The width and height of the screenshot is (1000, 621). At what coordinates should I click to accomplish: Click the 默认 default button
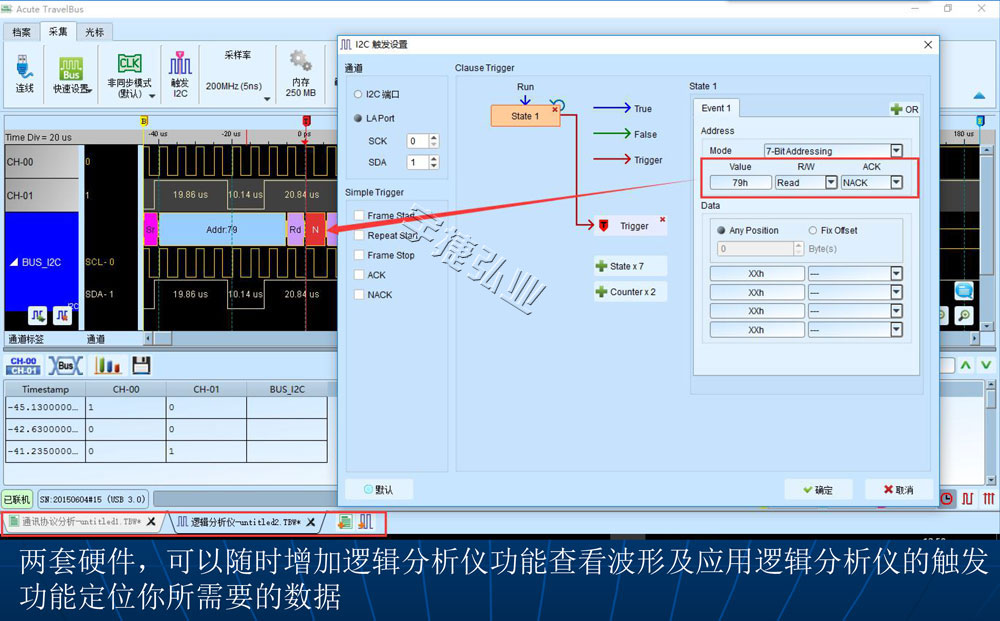(379, 490)
